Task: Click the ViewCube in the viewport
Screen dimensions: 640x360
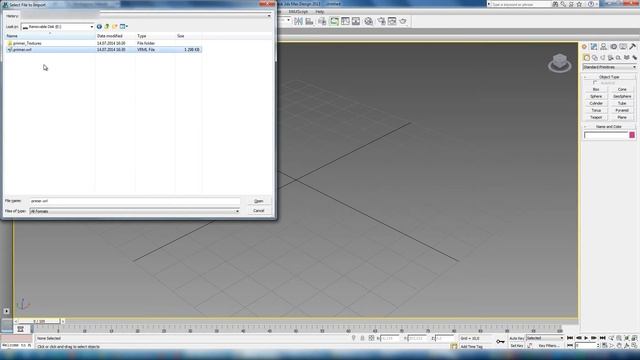Action: (560, 63)
